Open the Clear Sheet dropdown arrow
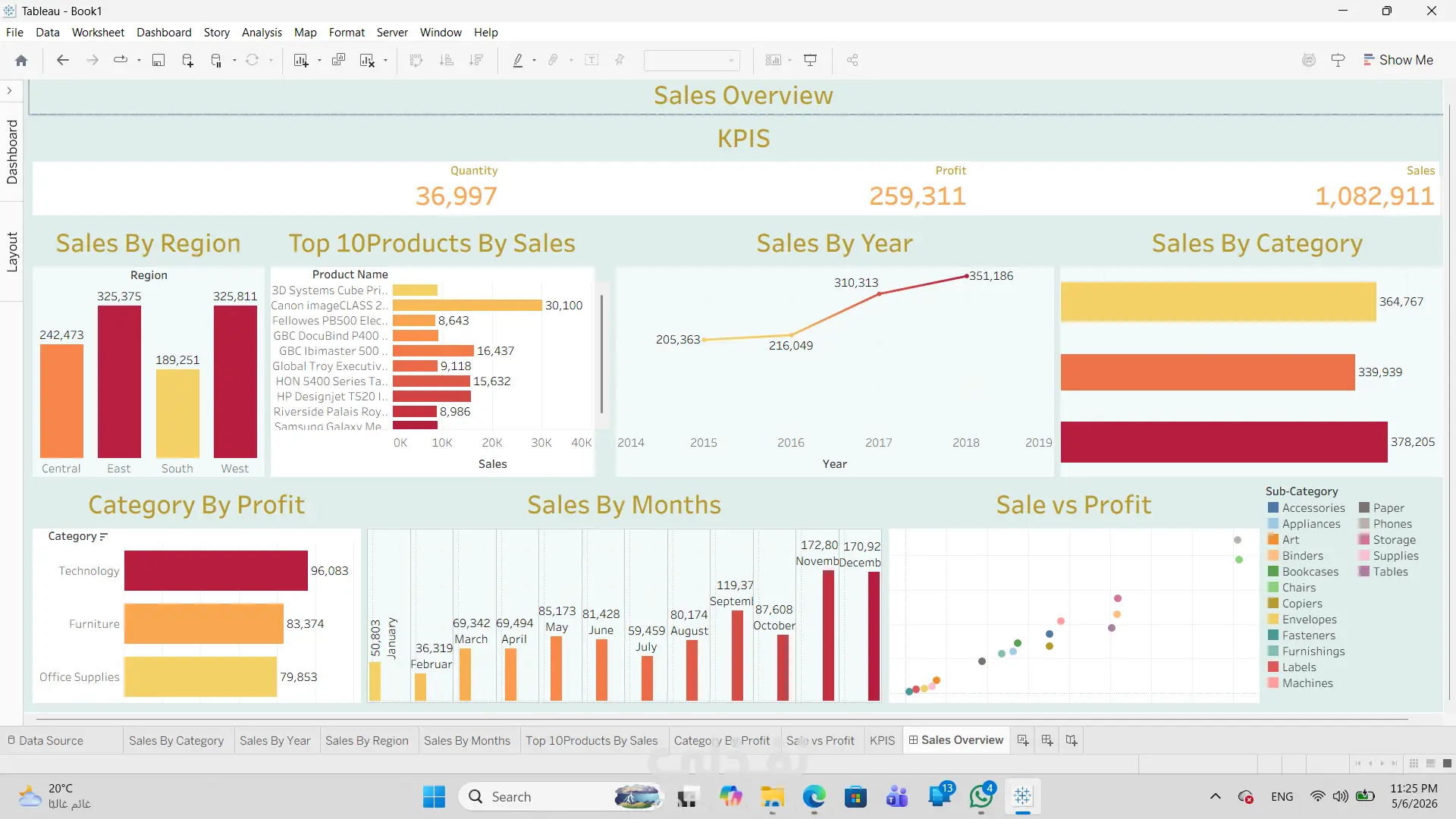Viewport: 1456px width, 819px height. tap(386, 61)
